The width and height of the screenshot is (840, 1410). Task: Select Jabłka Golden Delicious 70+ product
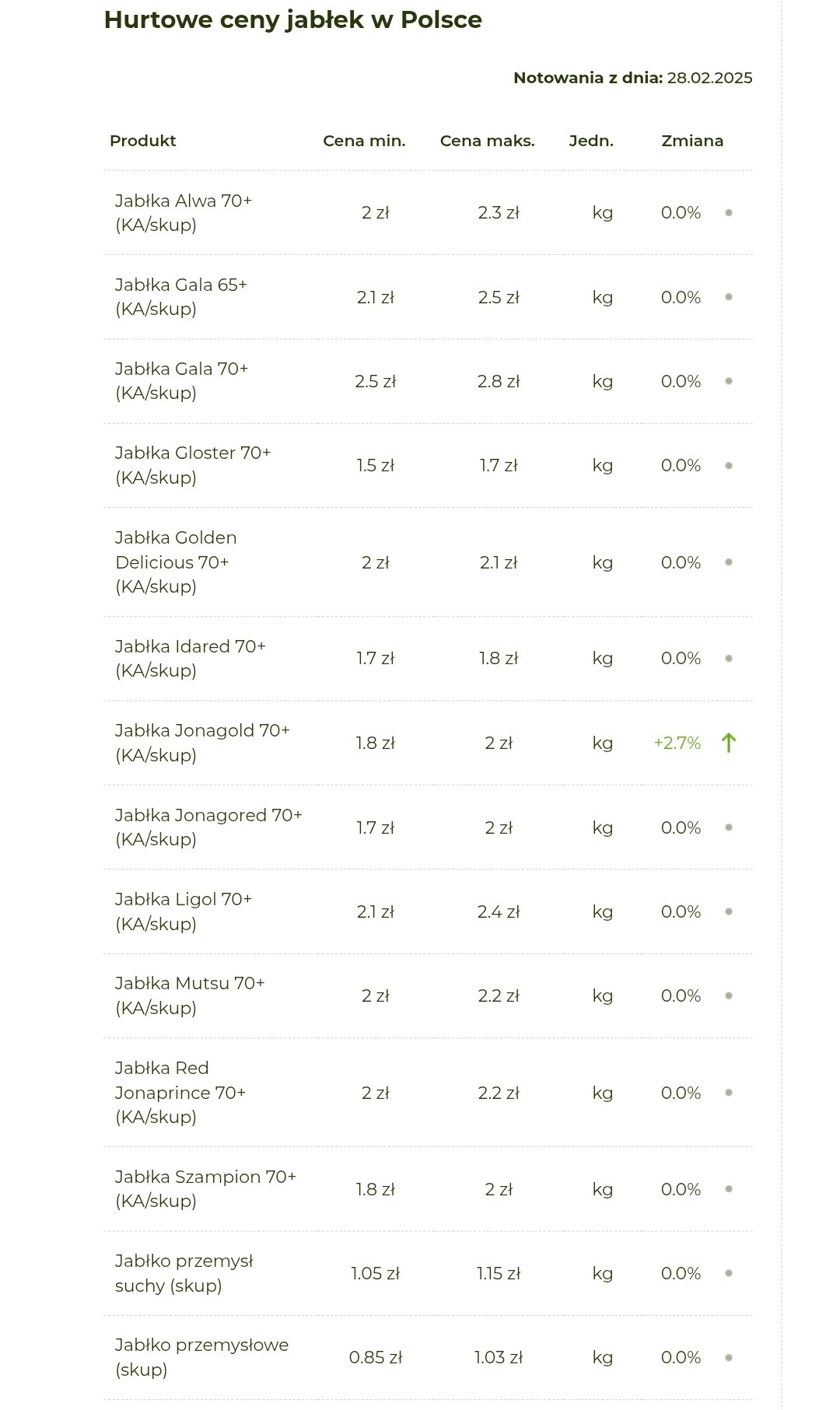176,562
